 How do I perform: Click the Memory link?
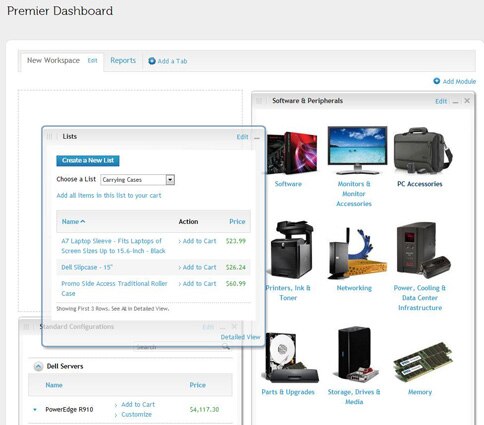(x=420, y=392)
